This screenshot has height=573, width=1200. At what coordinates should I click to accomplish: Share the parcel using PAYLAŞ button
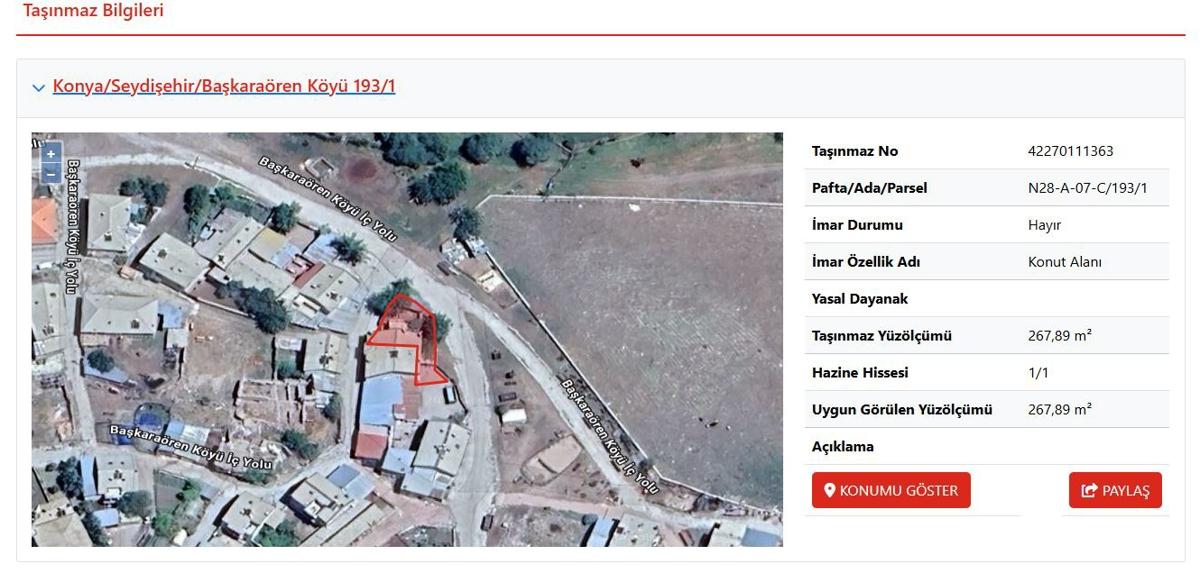(x=1115, y=490)
